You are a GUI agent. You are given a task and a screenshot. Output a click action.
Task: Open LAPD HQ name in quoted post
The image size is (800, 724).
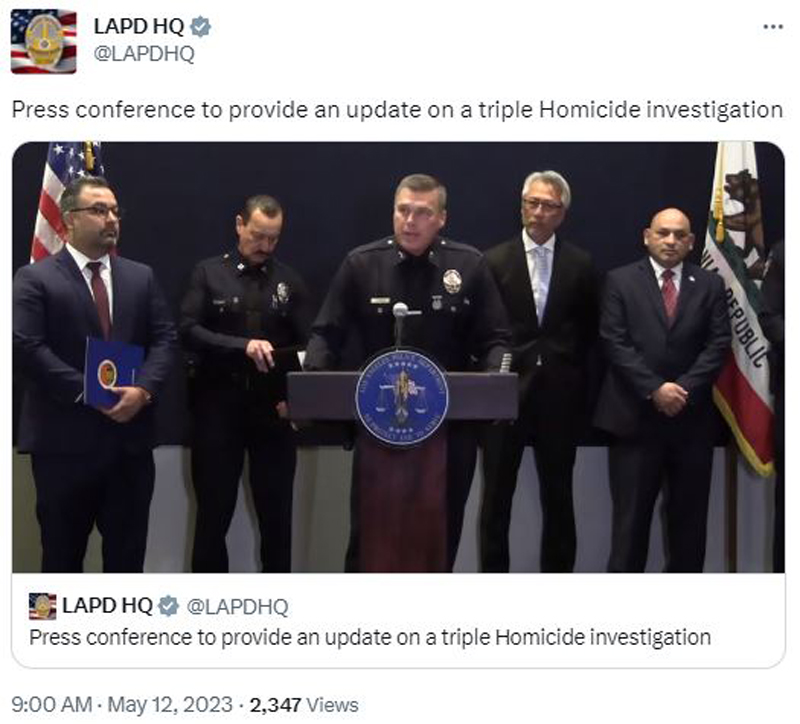tap(107, 606)
